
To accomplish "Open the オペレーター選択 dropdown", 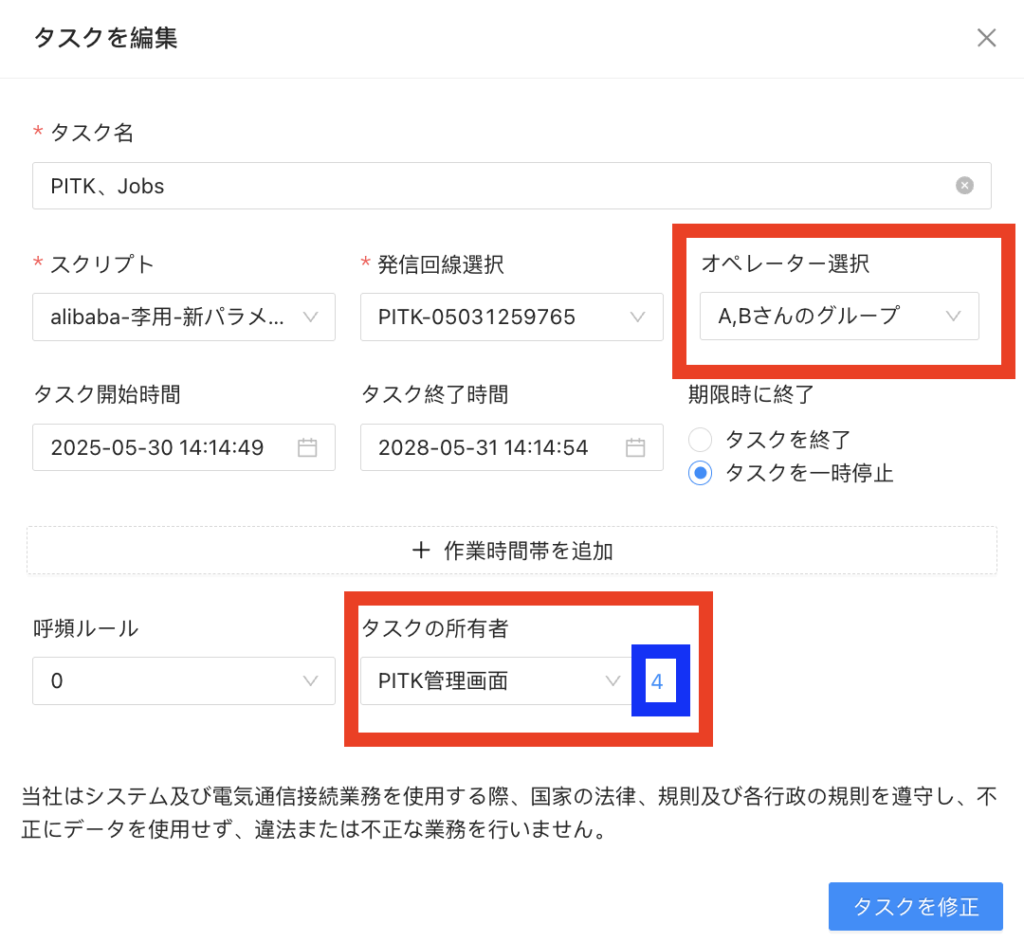I will [839, 316].
